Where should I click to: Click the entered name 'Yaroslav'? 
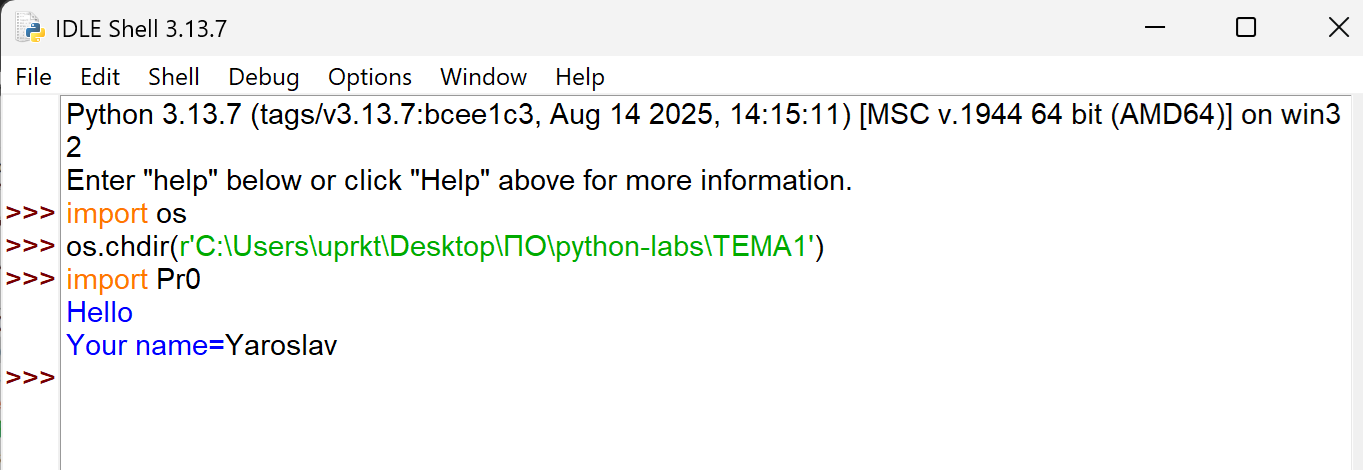281,346
